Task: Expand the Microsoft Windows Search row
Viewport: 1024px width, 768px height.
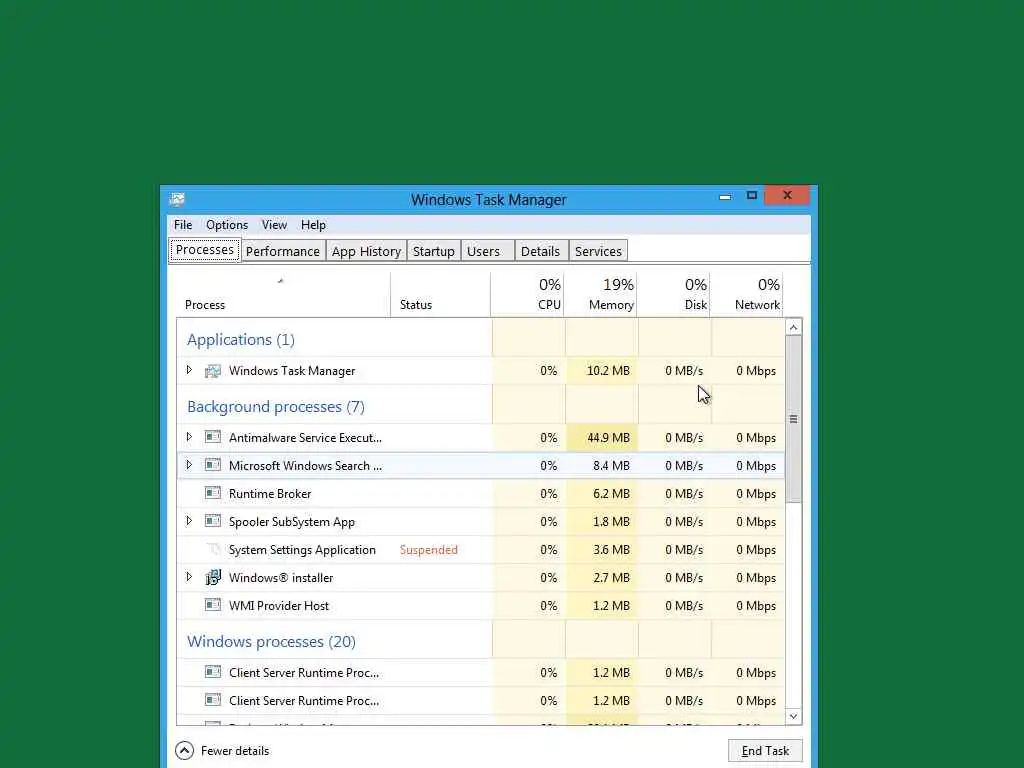Action: click(189, 464)
